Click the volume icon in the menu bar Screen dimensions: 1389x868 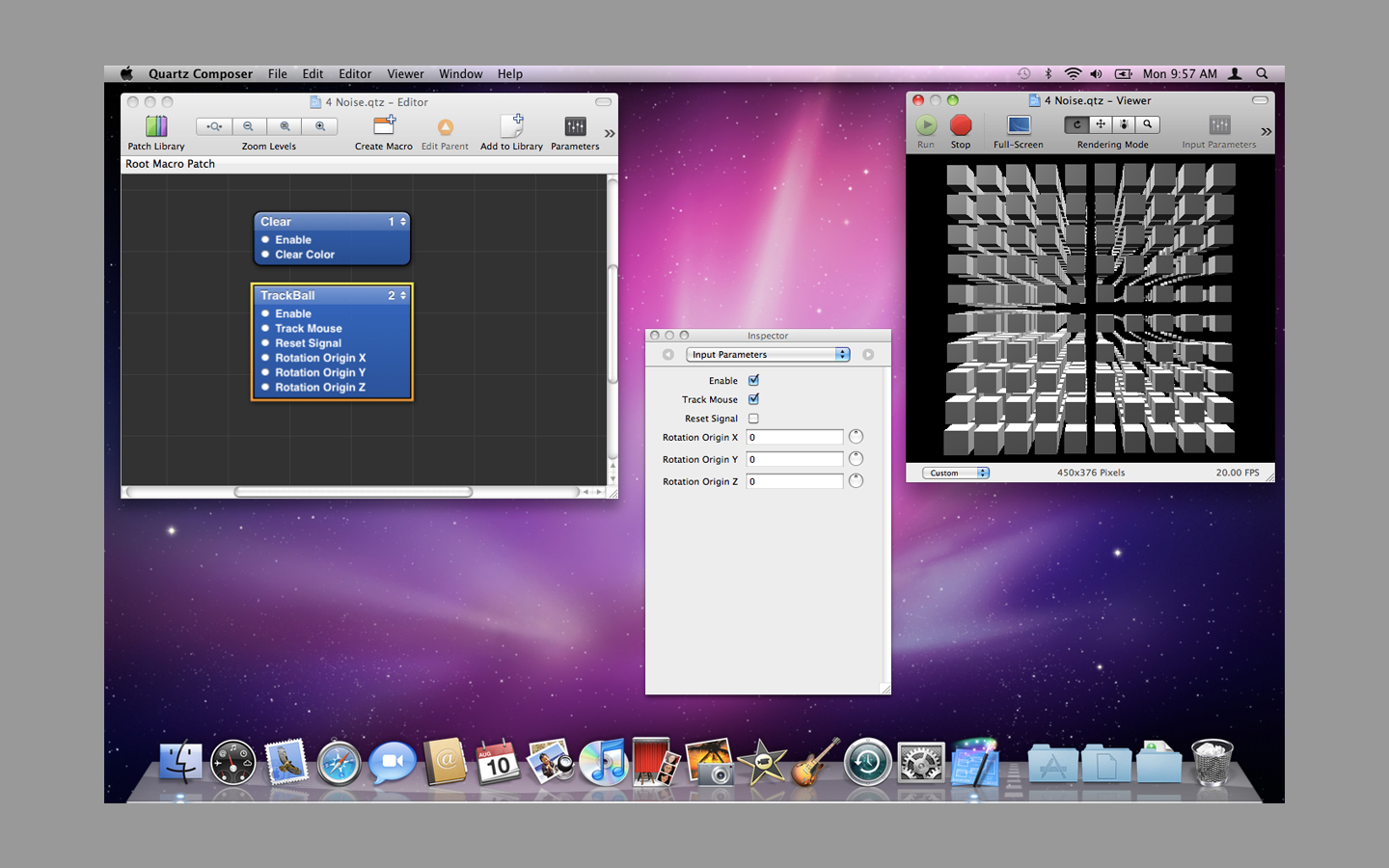coord(1097,74)
